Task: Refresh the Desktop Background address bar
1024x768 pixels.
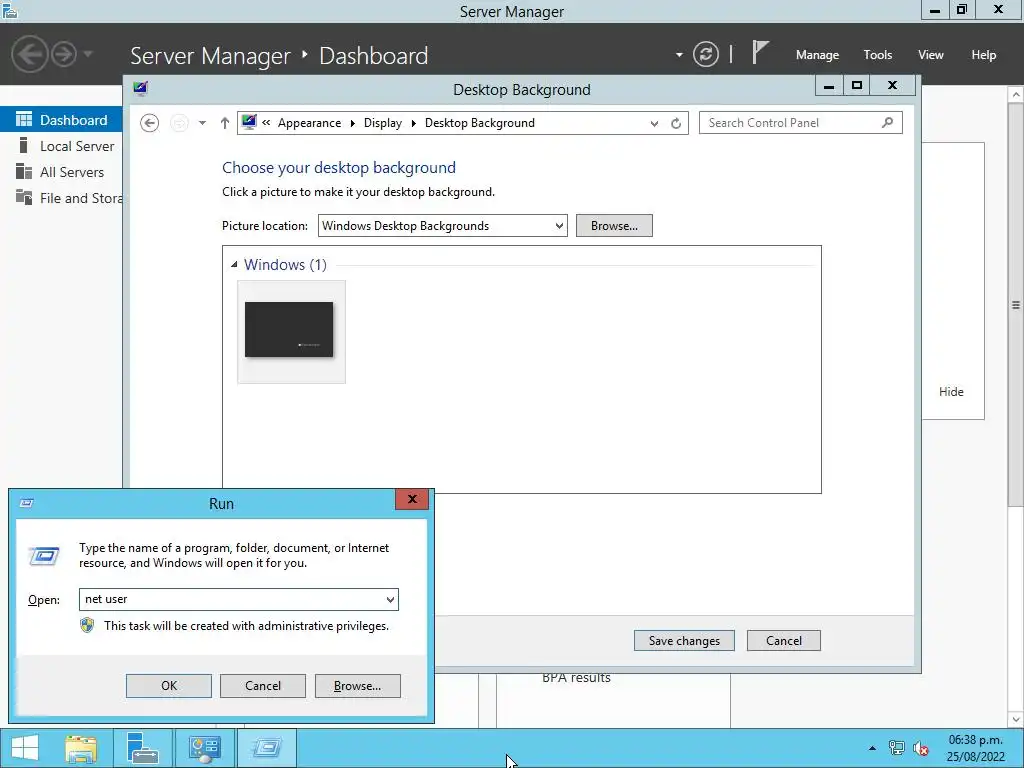Action: click(676, 123)
